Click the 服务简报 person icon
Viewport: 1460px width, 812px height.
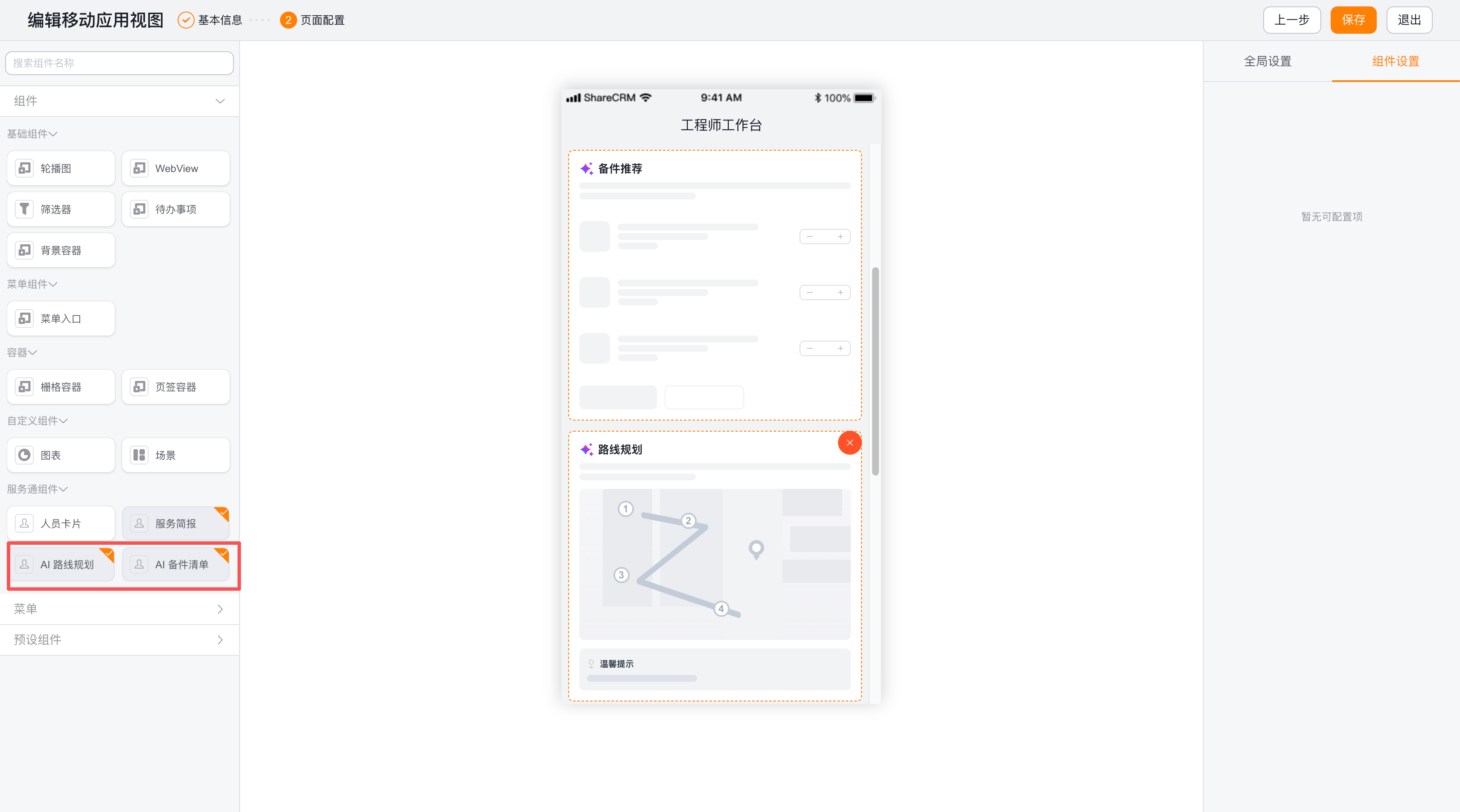click(140, 523)
